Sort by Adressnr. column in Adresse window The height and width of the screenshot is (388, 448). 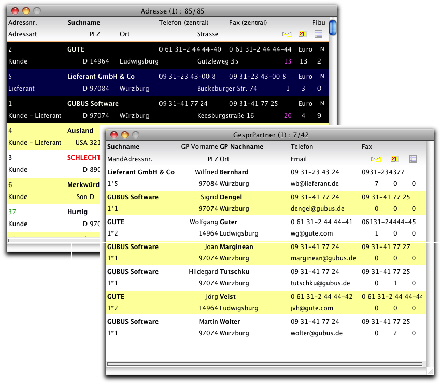[23, 23]
